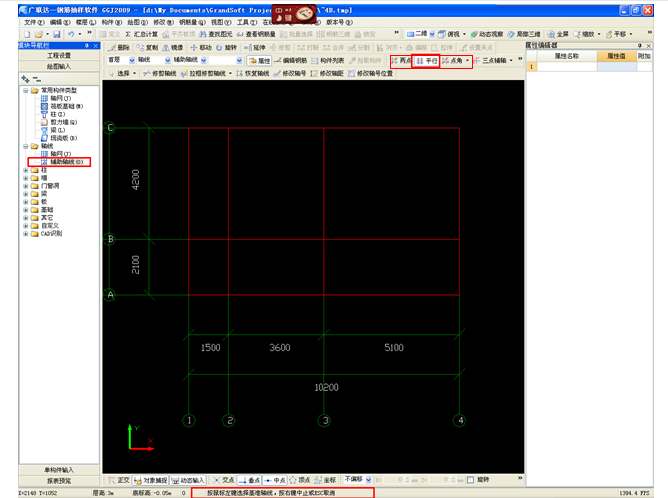Screen dimensions: 668x498
Task: Toggle the 属性 properties button
Action: 259,60
